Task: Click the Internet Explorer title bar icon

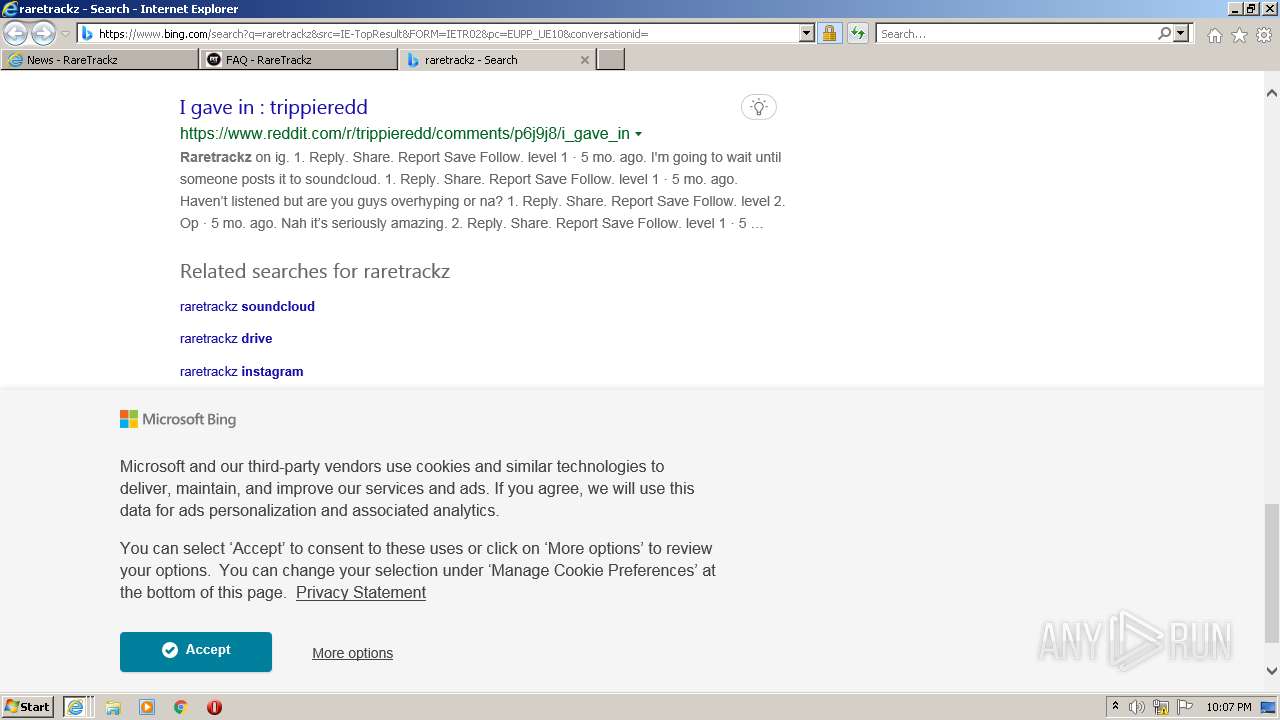Action: point(10,9)
